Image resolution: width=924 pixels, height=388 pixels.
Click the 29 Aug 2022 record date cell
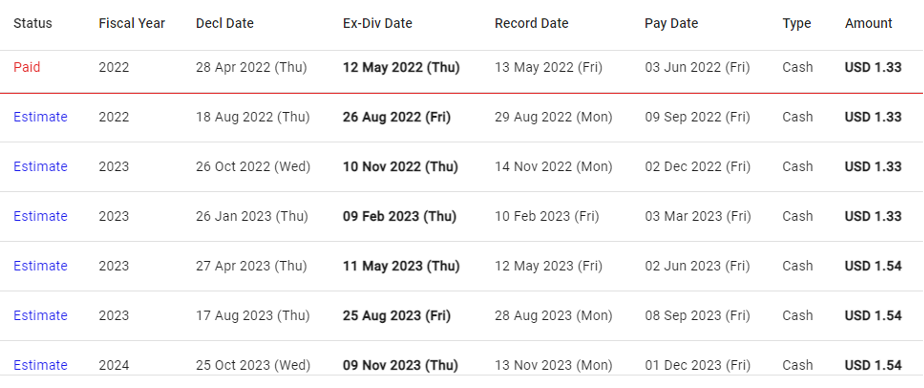[x=553, y=117]
